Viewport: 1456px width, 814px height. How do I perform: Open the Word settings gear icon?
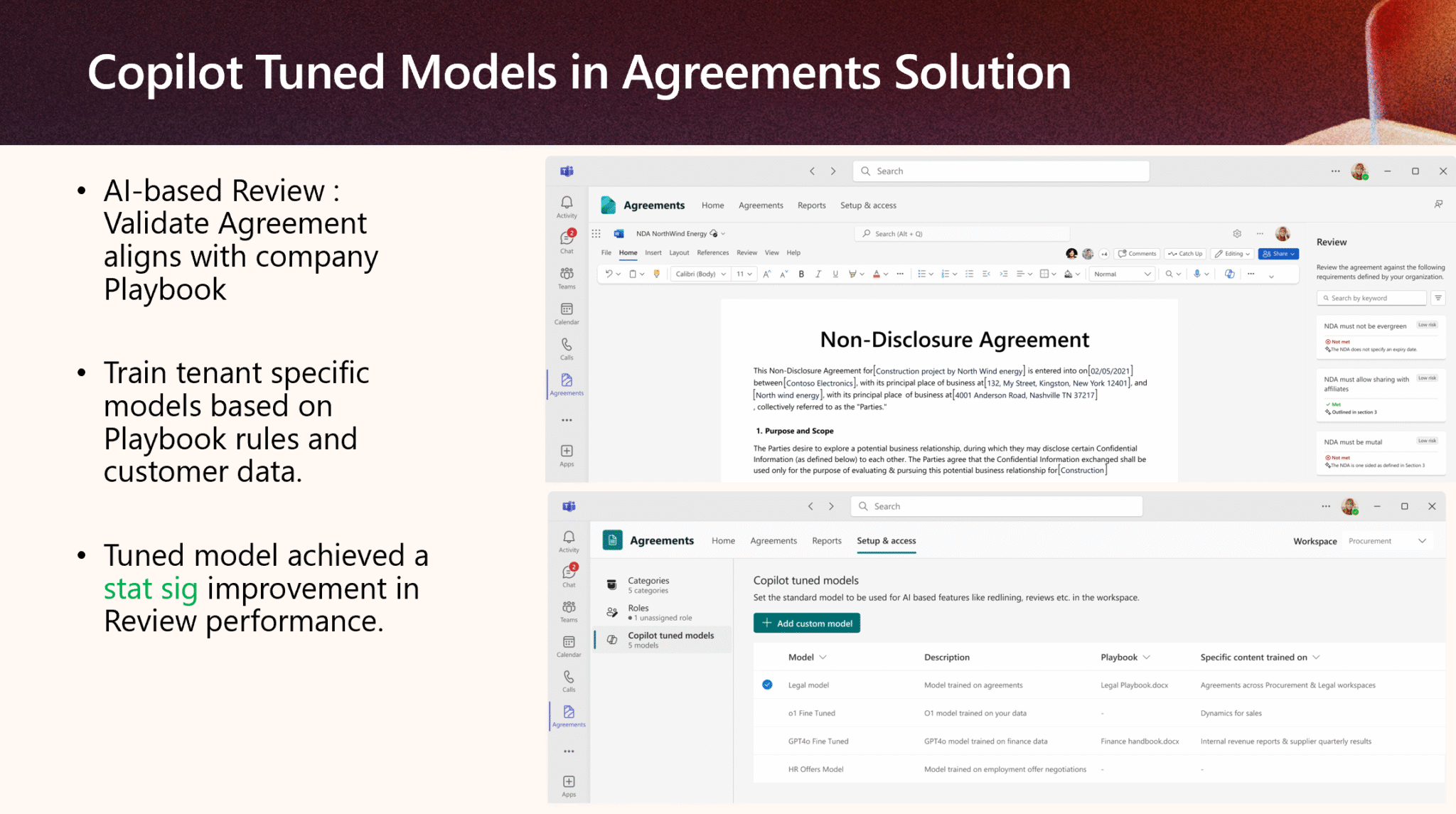pos(1237,233)
